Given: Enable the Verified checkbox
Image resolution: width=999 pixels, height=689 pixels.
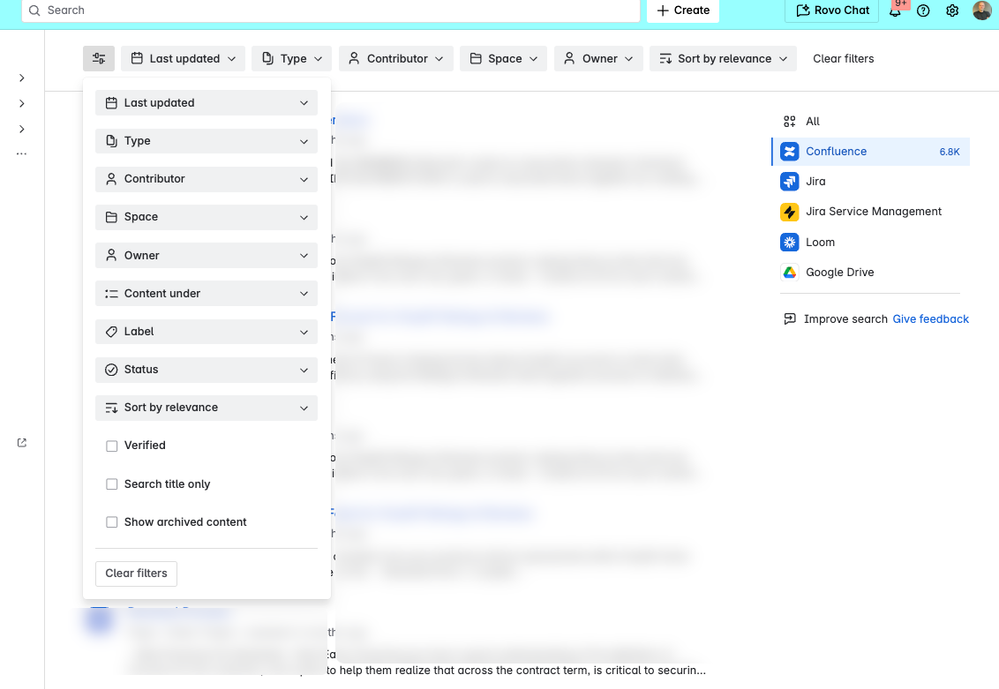Looking at the screenshot, I should tap(112, 446).
